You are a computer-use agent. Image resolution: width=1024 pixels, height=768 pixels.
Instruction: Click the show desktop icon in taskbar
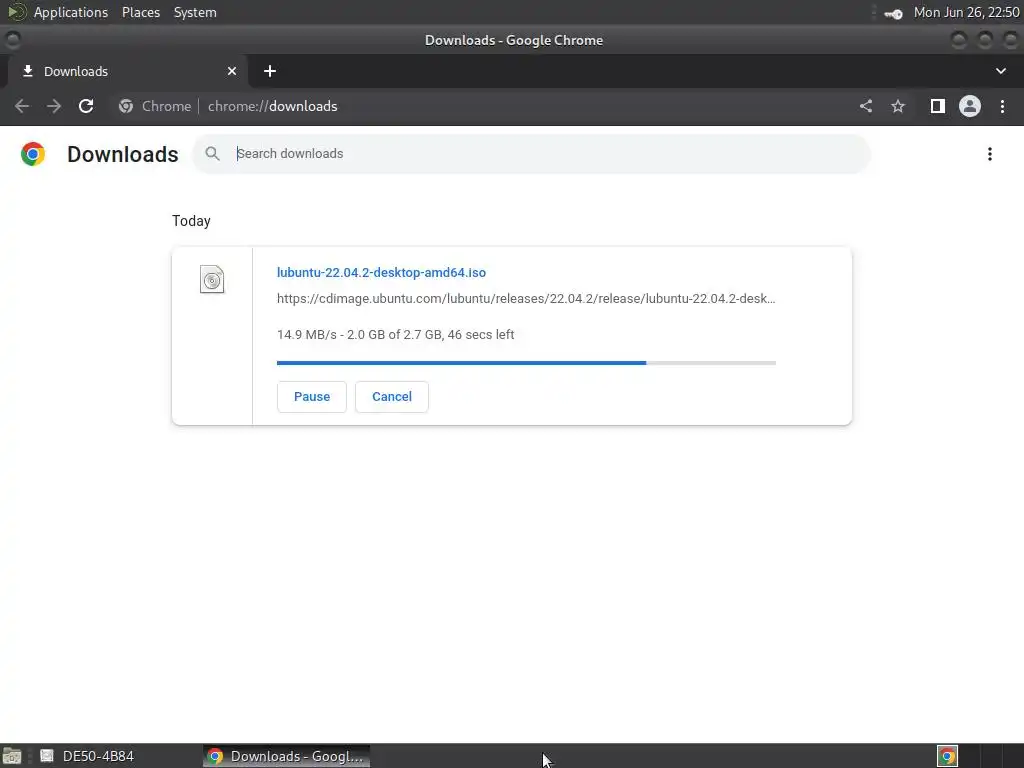pos(12,756)
